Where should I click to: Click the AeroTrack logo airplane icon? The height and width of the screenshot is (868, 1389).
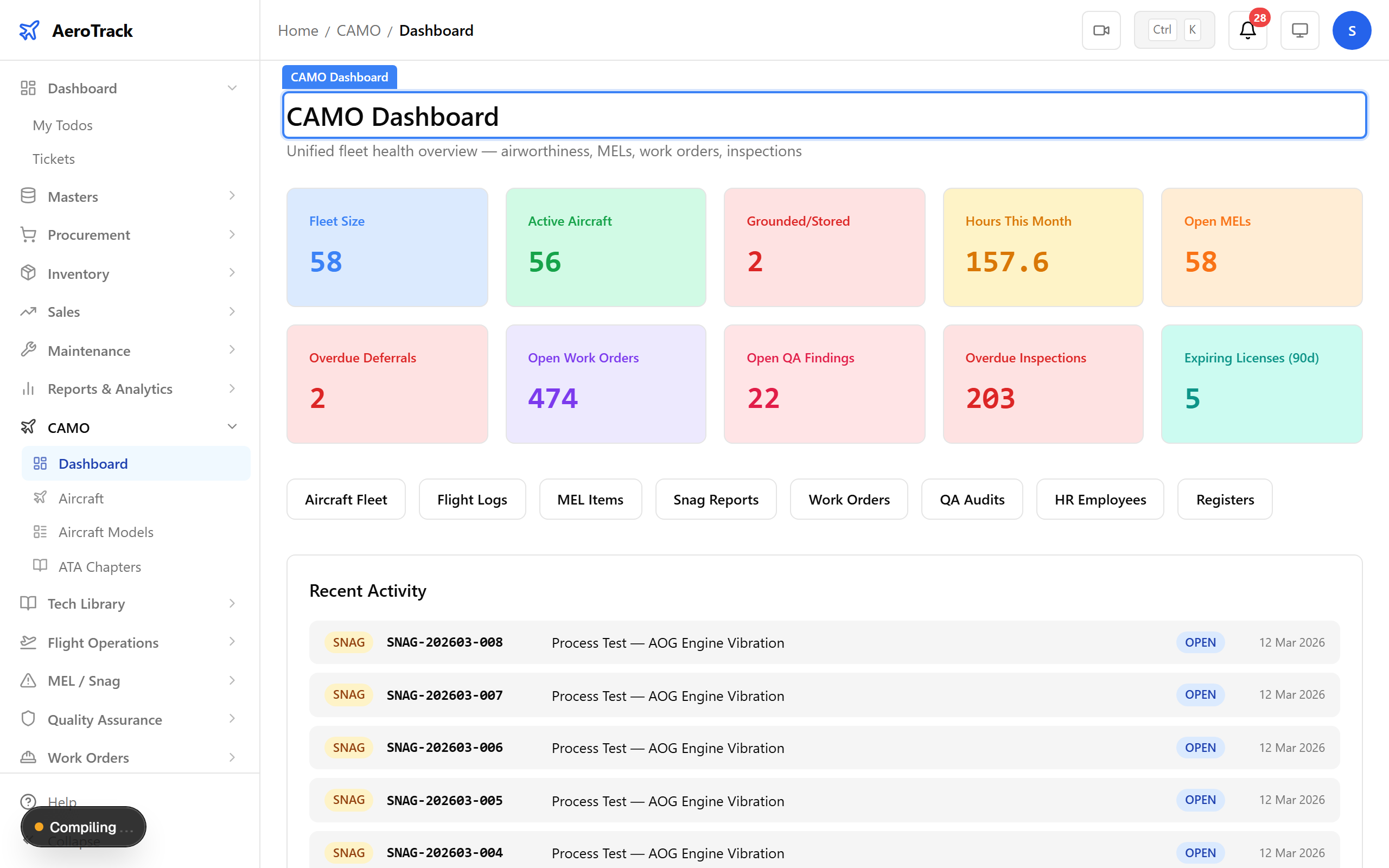point(30,30)
